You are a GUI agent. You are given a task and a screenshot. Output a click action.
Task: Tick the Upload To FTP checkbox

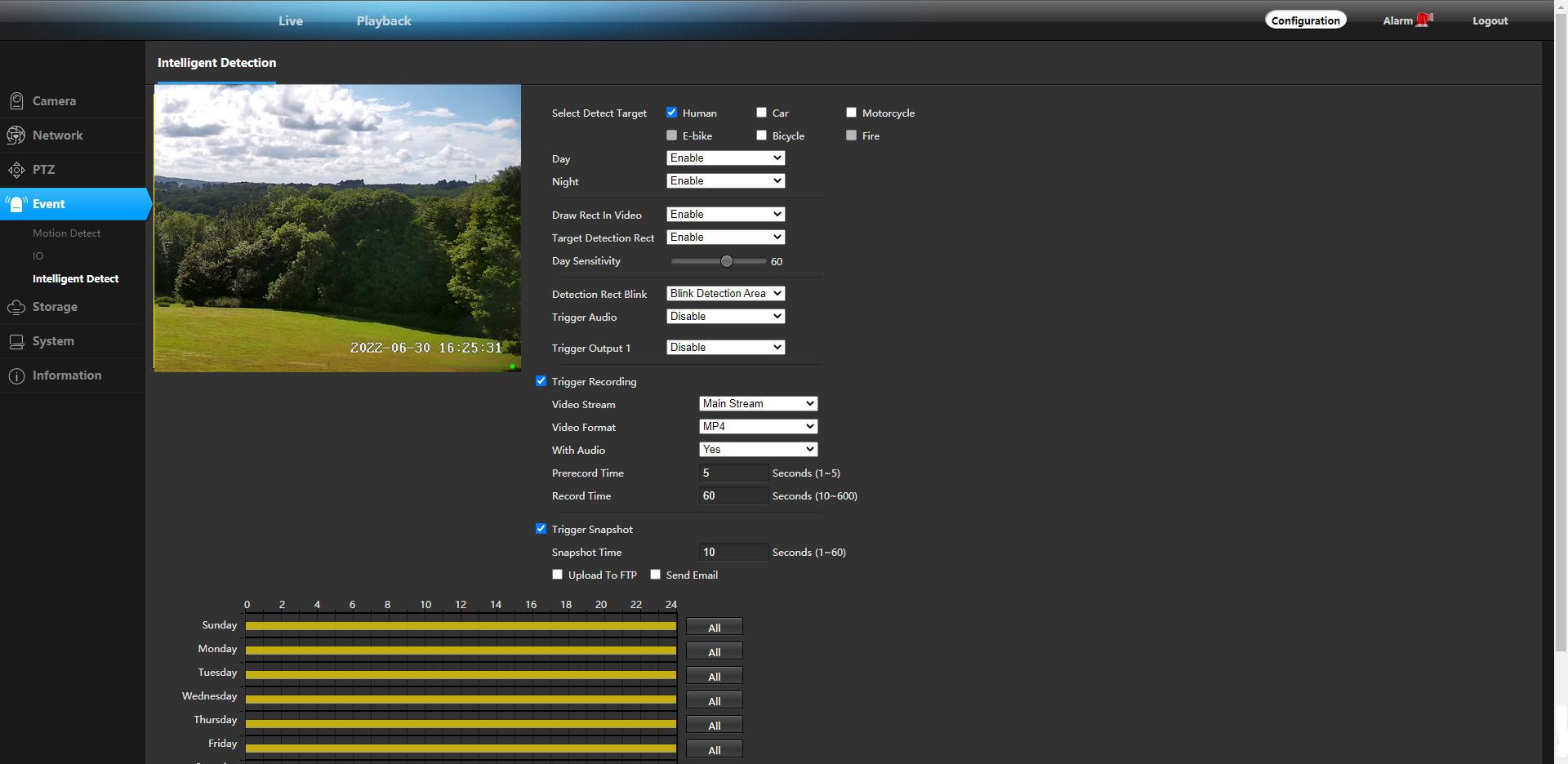click(558, 575)
